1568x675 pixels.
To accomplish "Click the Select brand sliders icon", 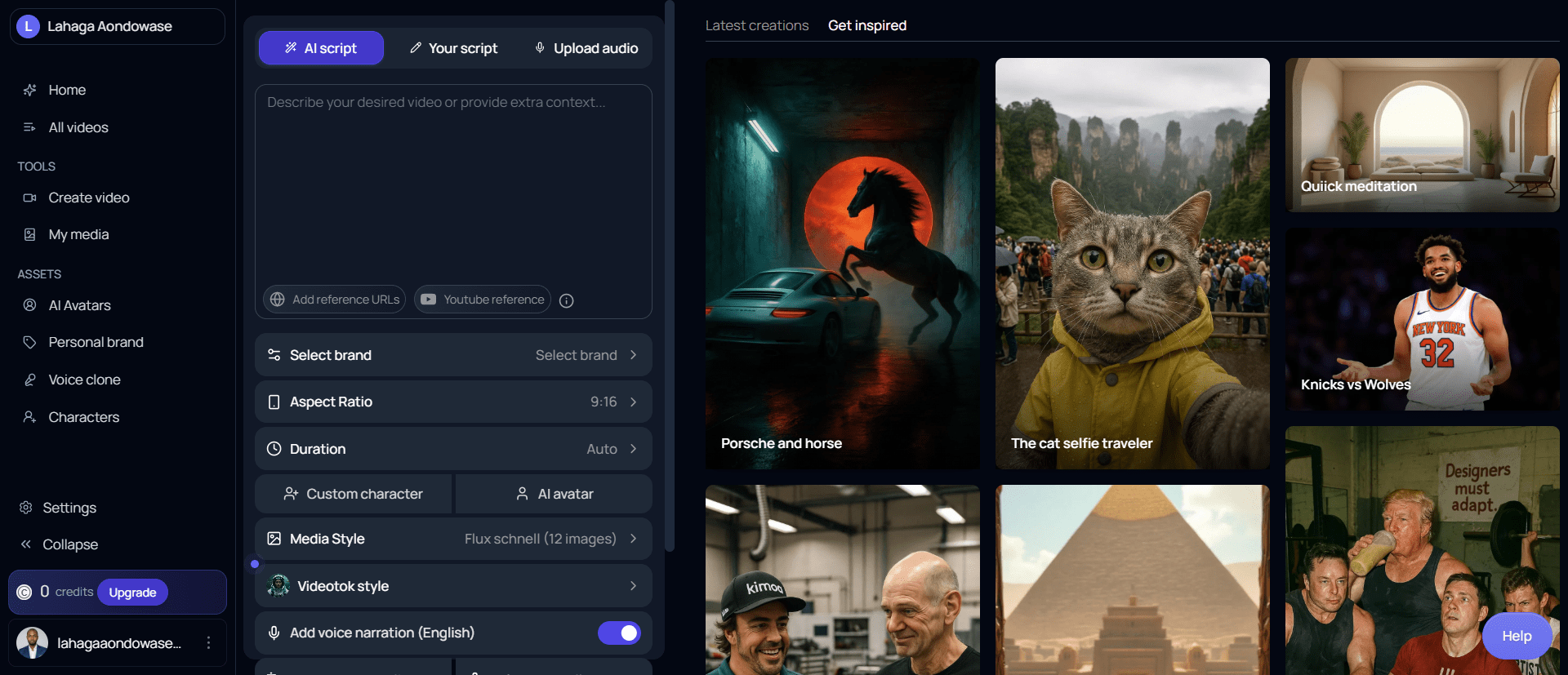I will (274, 355).
